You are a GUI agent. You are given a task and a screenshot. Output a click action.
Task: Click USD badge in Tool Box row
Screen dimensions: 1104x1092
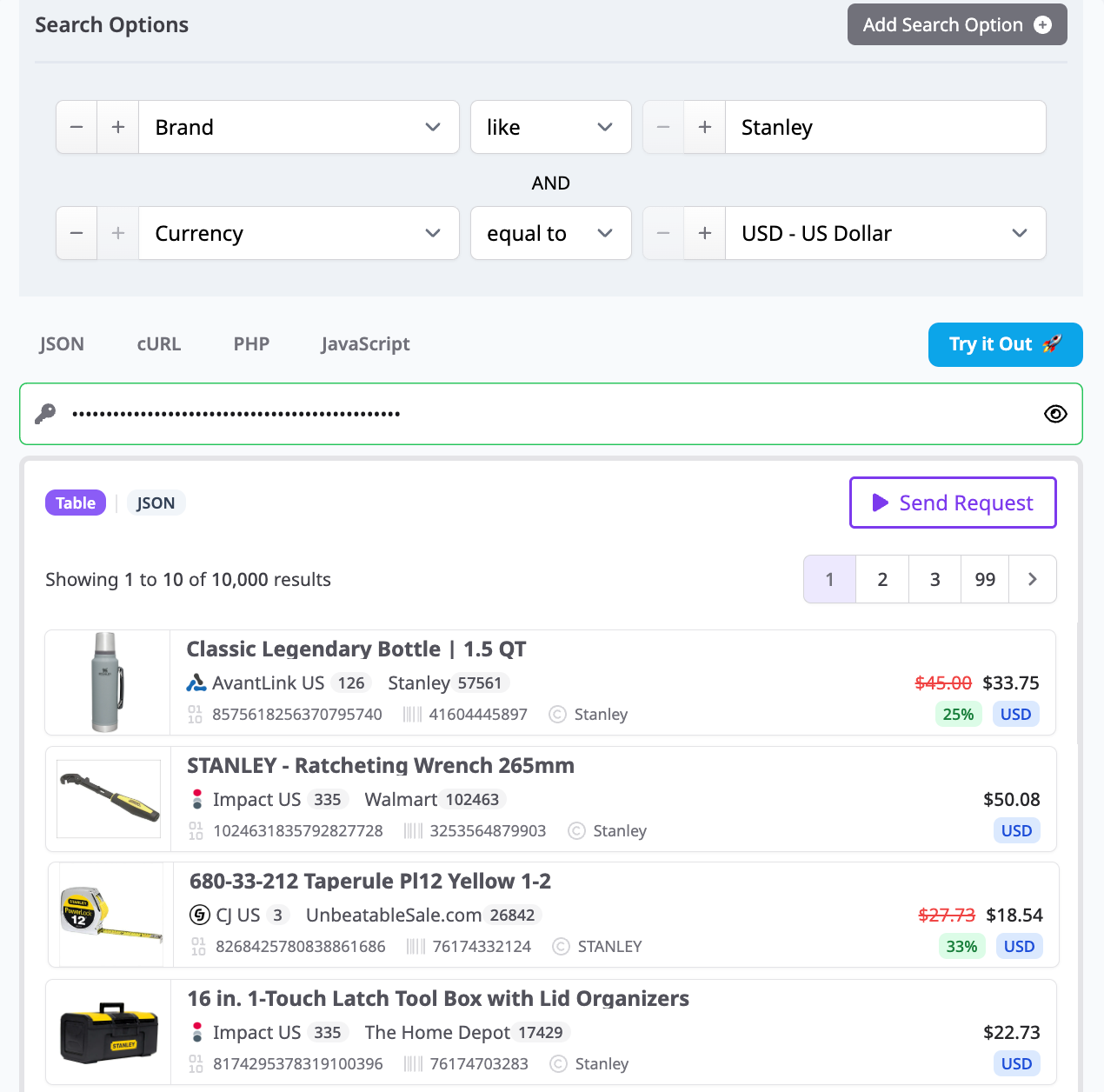point(1016,1063)
